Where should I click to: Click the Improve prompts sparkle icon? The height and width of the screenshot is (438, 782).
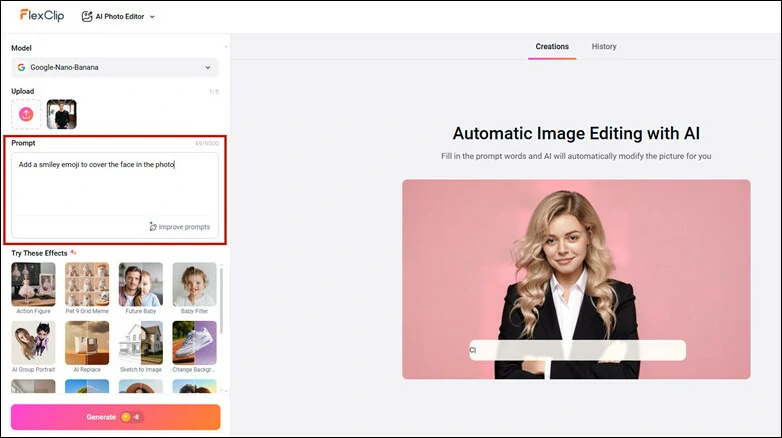tap(153, 227)
